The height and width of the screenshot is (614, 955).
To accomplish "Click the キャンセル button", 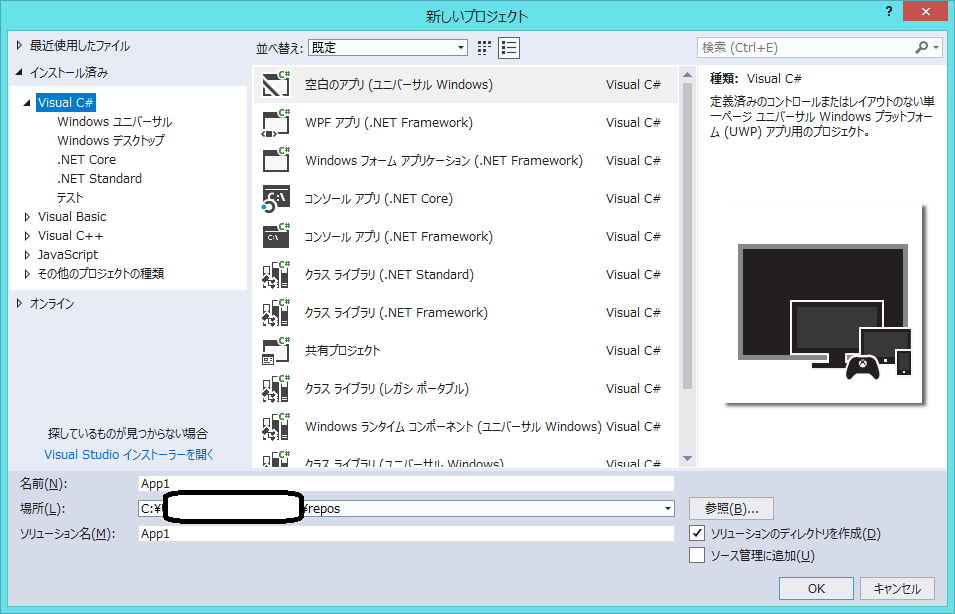I will 897,588.
